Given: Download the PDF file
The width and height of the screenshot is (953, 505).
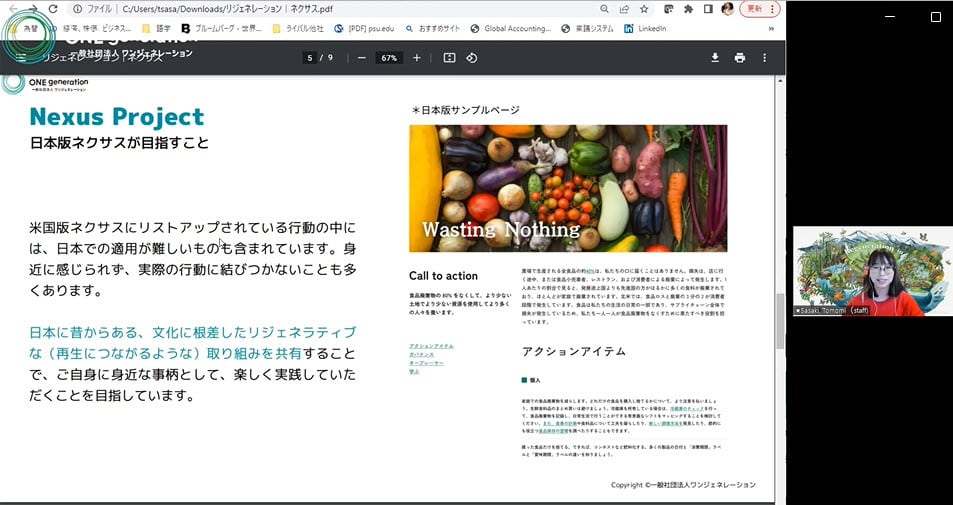Looking at the screenshot, I should tap(715, 58).
